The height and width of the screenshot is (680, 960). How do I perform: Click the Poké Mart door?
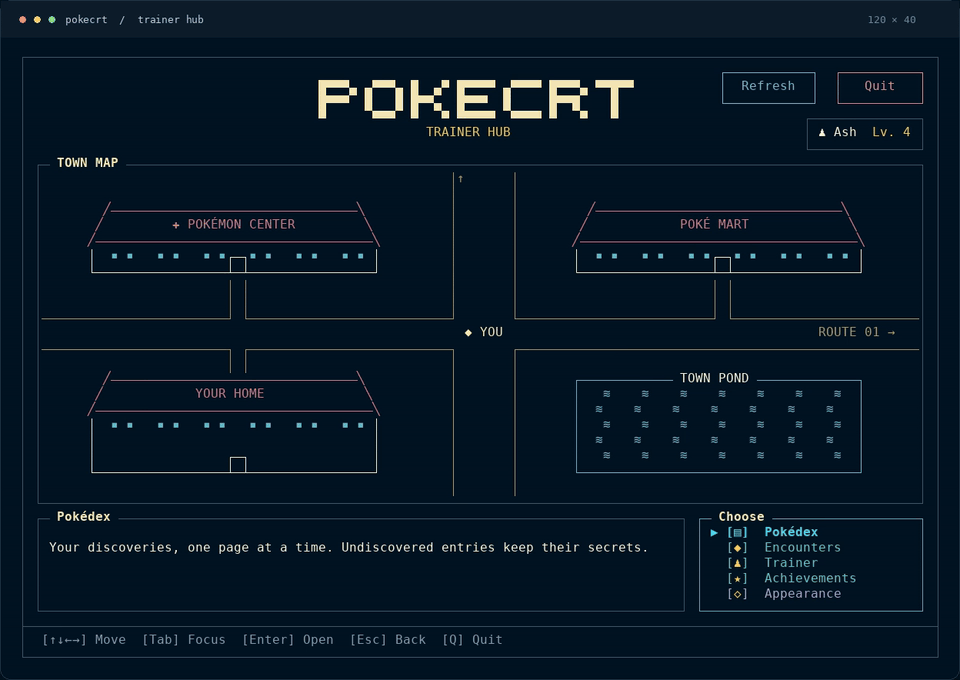point(722,265)
